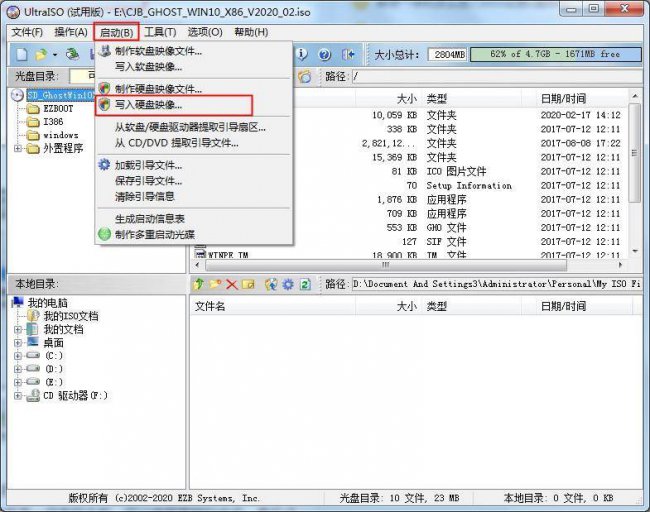The height and width of the screenshot is (512, 650).
Task: Click the Info (i) toolbar icon
Action: (x=302, y=54)
